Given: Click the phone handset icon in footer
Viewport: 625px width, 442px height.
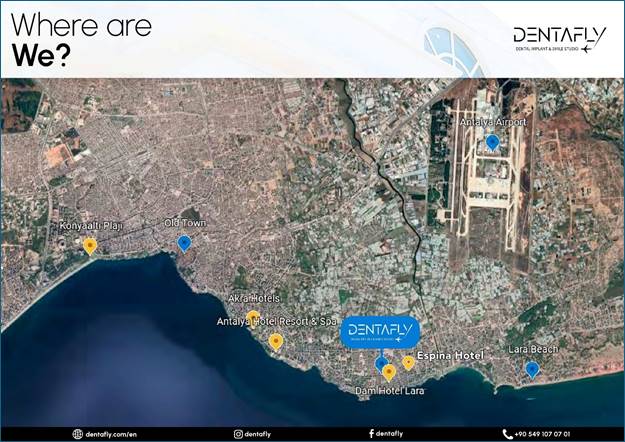Looking at the screenshot, I should (x=507, y=434).
